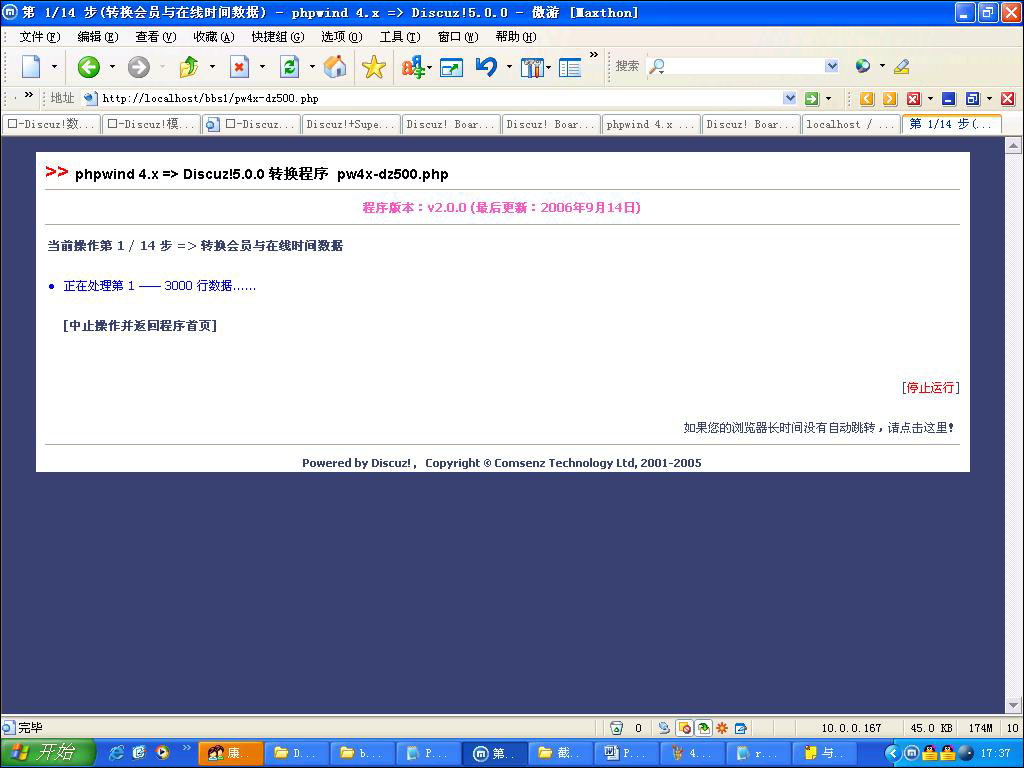Click the fullscreen window icon in toolbar
Screen dimensions: 1024x768
click(451, 67)
